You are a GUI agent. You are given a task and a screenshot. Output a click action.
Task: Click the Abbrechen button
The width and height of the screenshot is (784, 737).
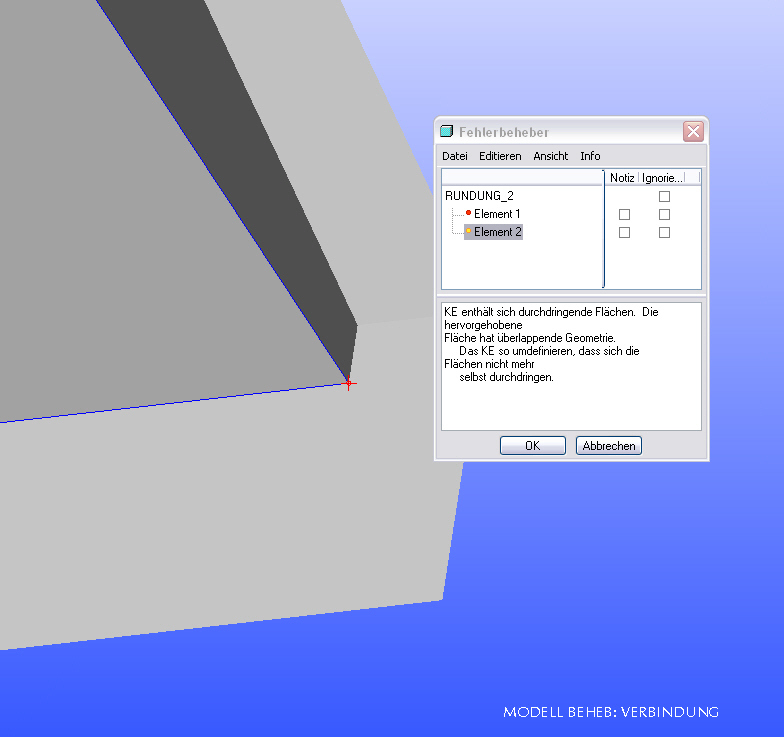tap(608, 446)
